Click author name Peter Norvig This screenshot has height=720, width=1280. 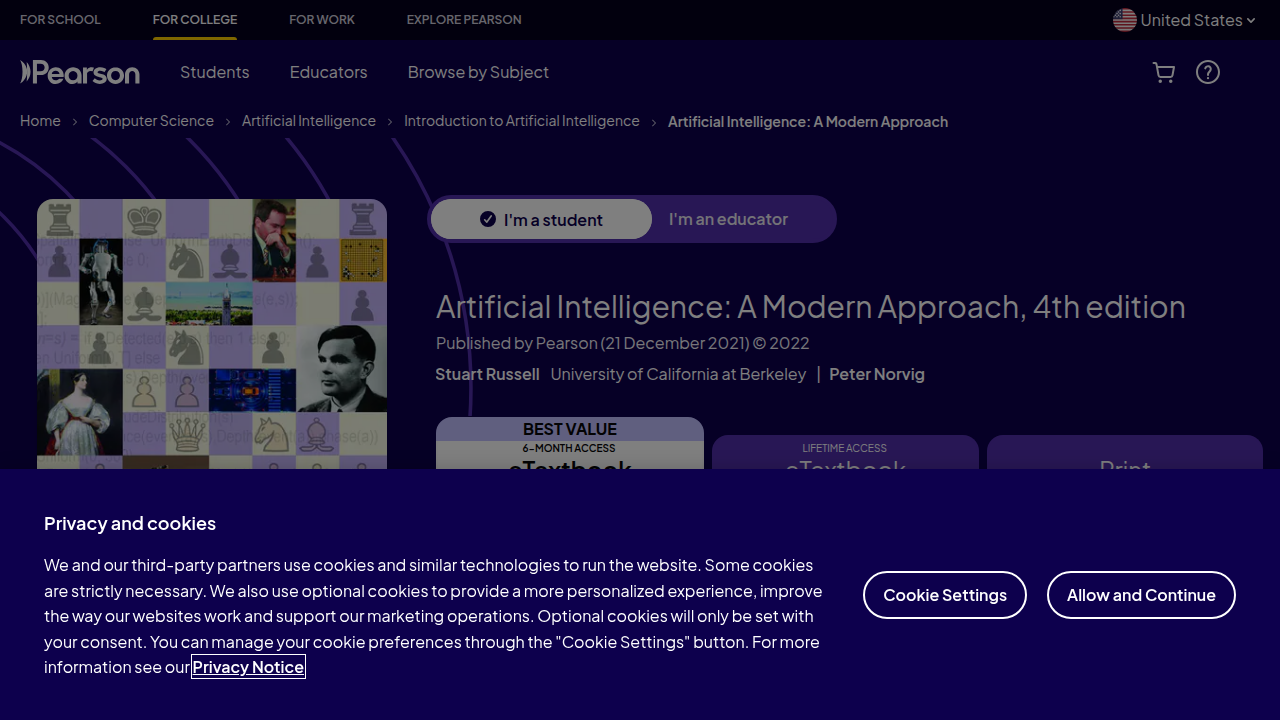tap(877, 374)
